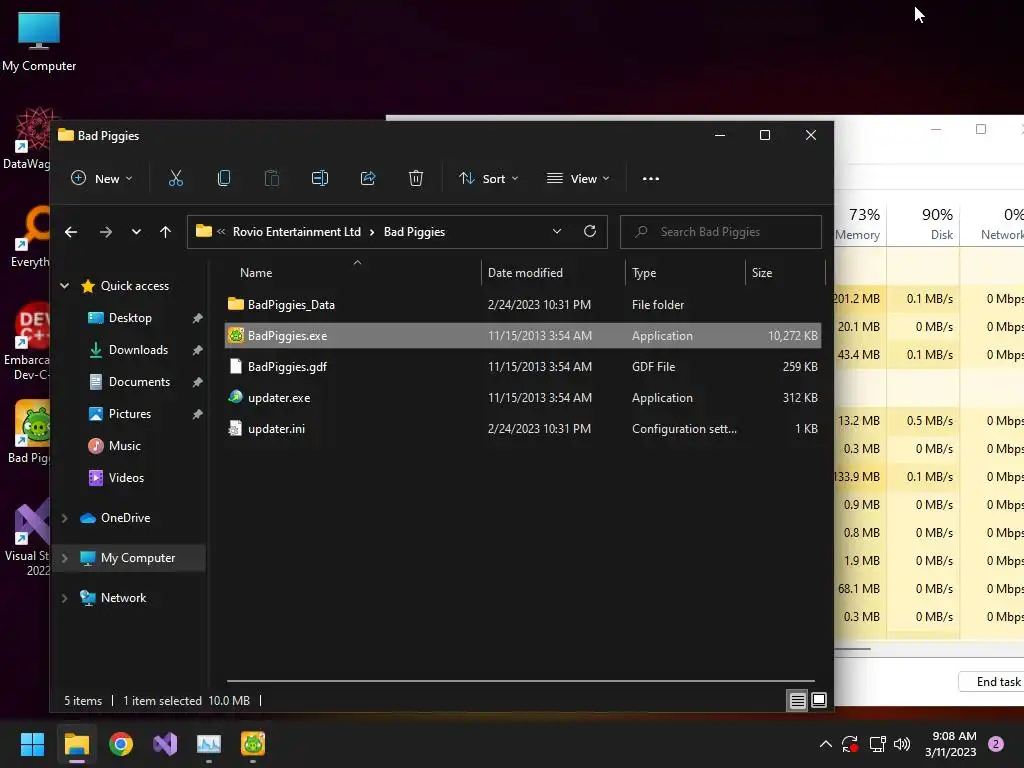The height and width of the screenshot is (768, 1024).
Task: Open Desktop in Quick access
Action: (x=130, y=318)
